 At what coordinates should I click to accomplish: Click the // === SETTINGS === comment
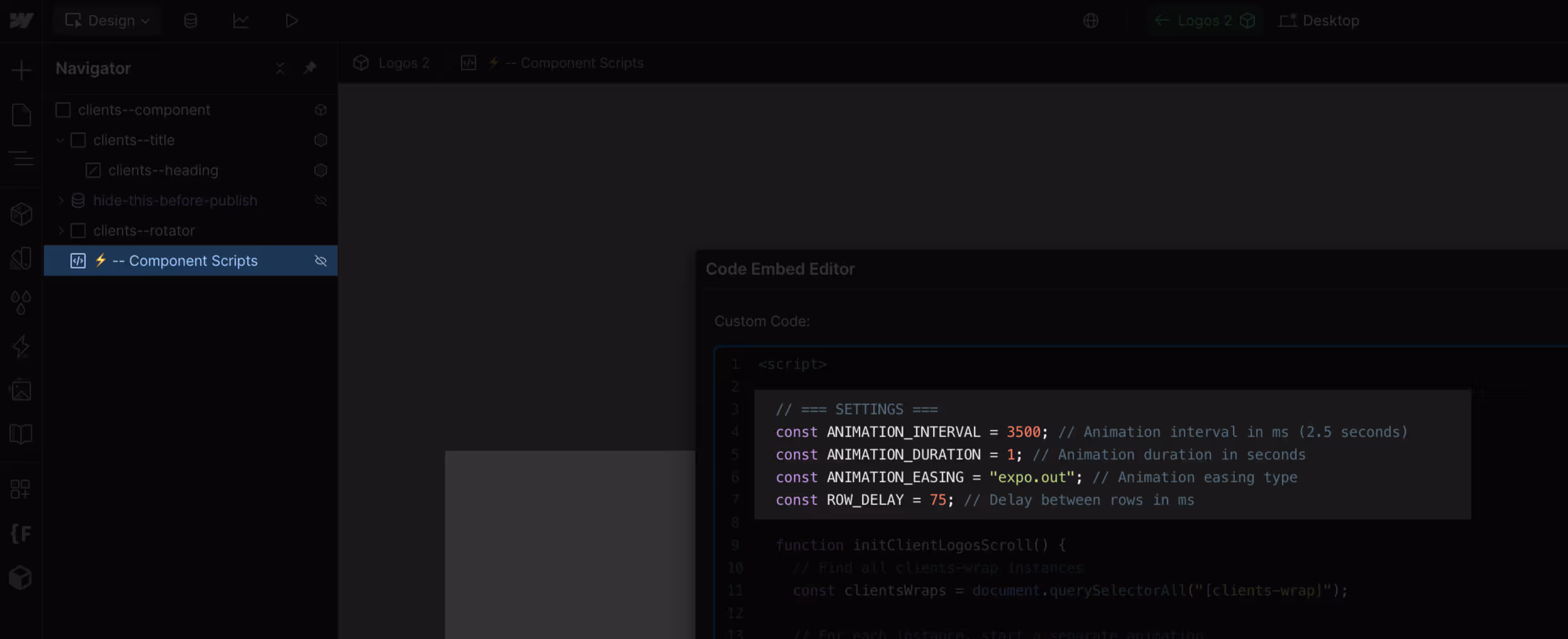click(856, 409)
